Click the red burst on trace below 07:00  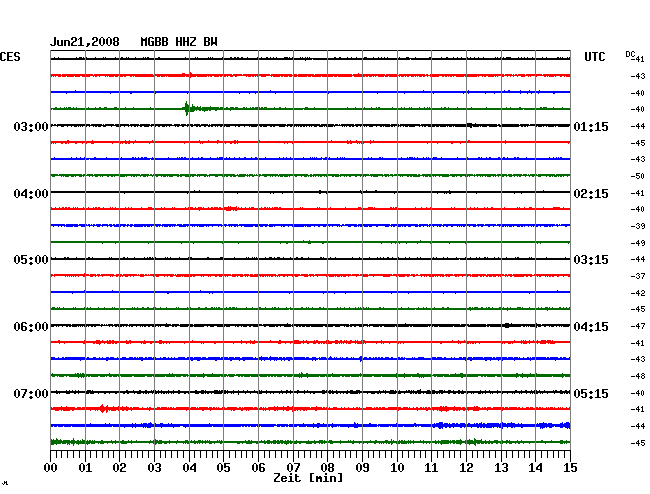click(x=104, y=409)
